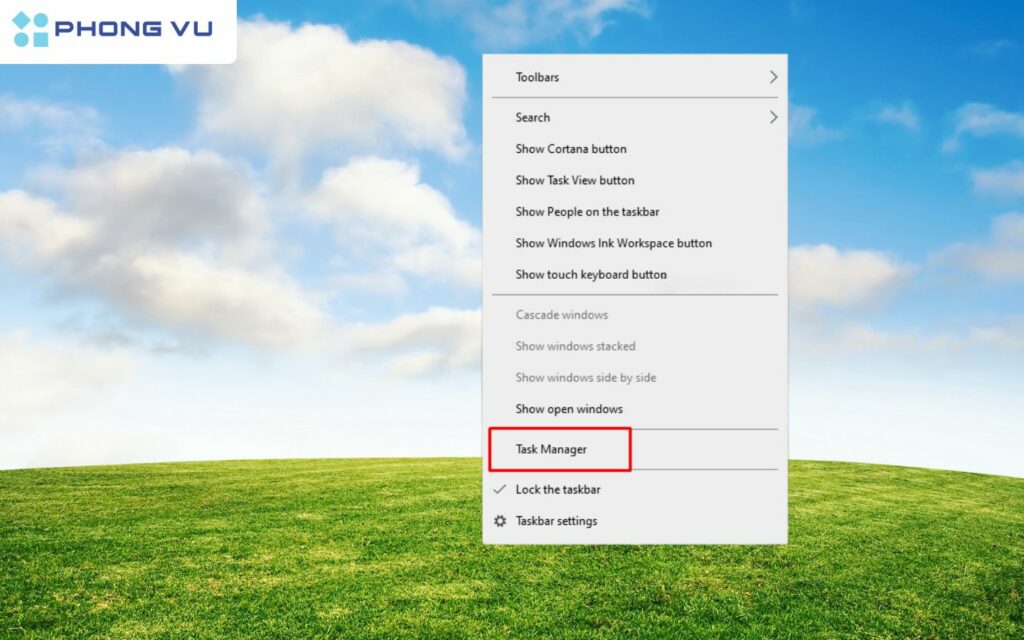This screenshot has width=1024, height=640.
Task: Toggle Show Cortana button option
Action: pos(571,149)
